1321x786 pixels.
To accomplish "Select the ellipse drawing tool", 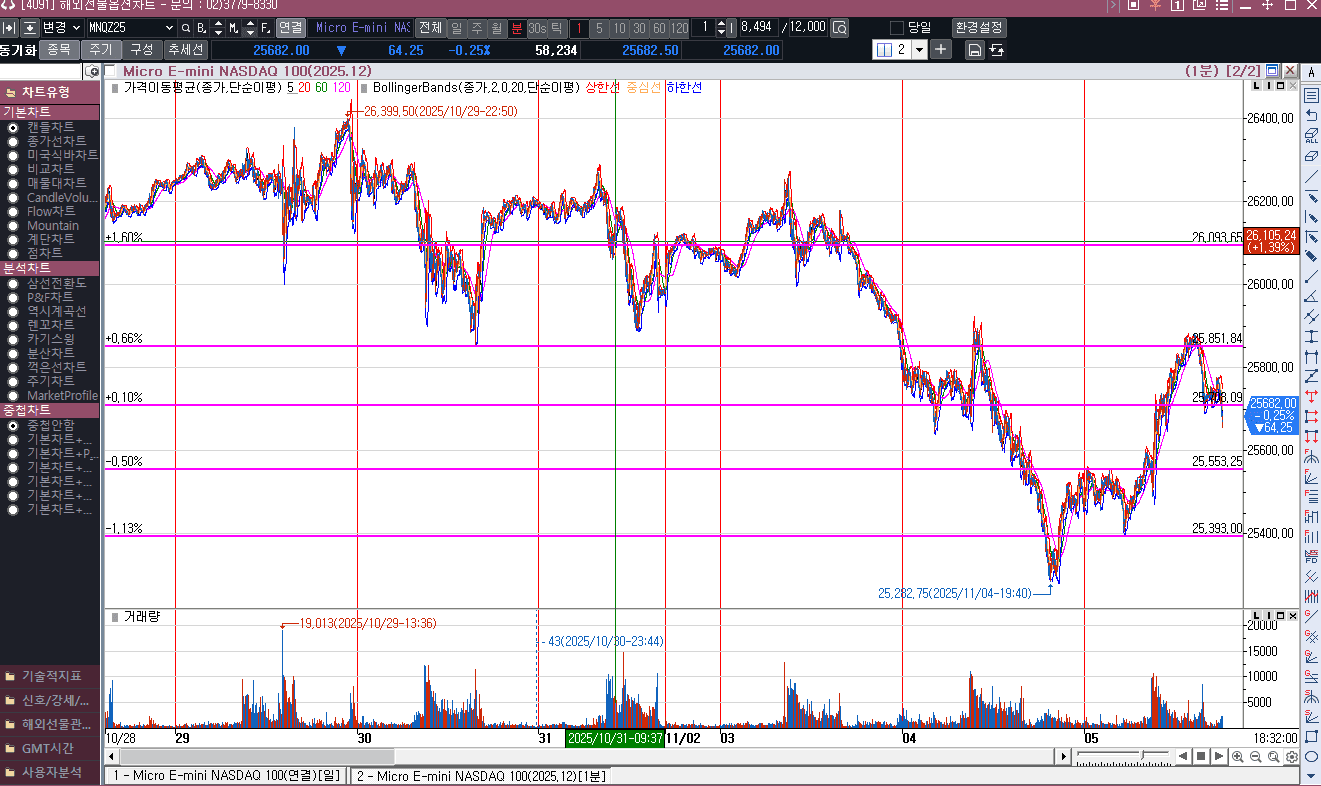I will [x=1311, y=756].
